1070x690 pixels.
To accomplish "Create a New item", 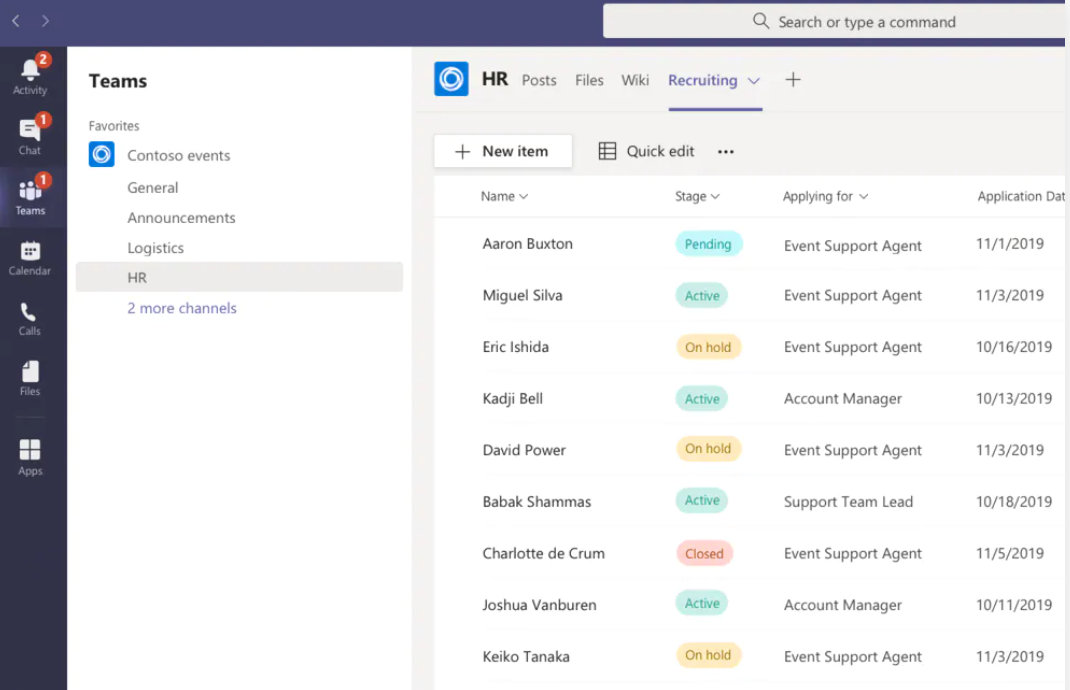I will pos(503,150).
